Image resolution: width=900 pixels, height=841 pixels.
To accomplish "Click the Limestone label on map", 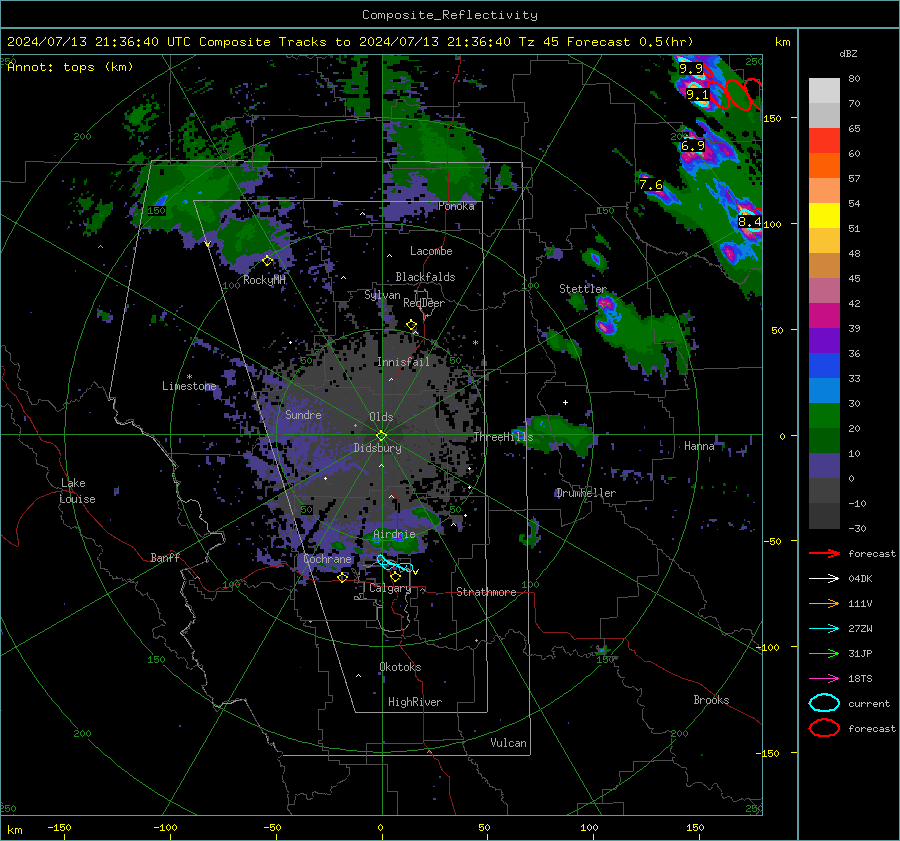I will 189,386.
